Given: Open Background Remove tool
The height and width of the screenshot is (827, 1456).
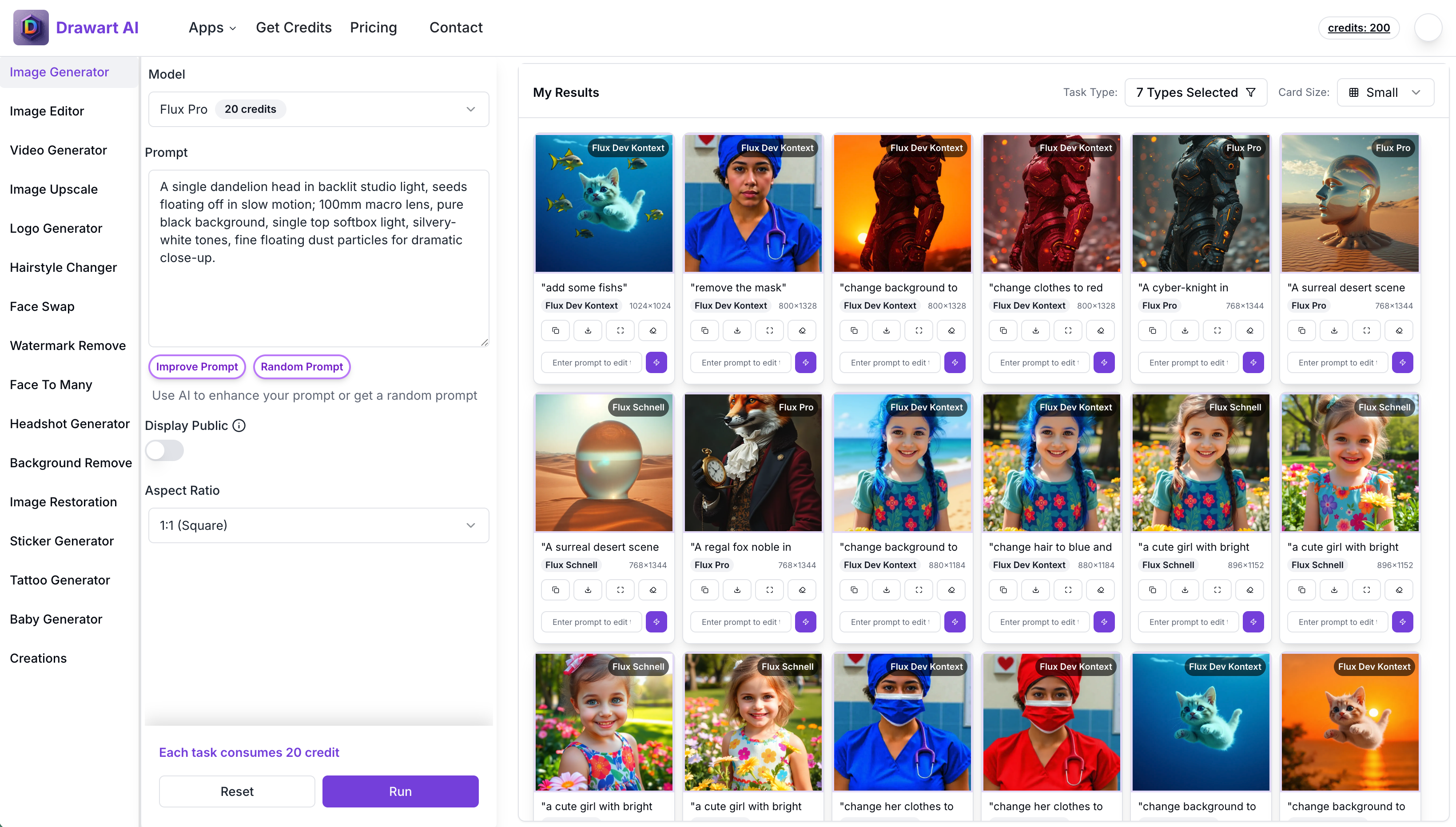Looking at the screenshot, I should [71, 463].
